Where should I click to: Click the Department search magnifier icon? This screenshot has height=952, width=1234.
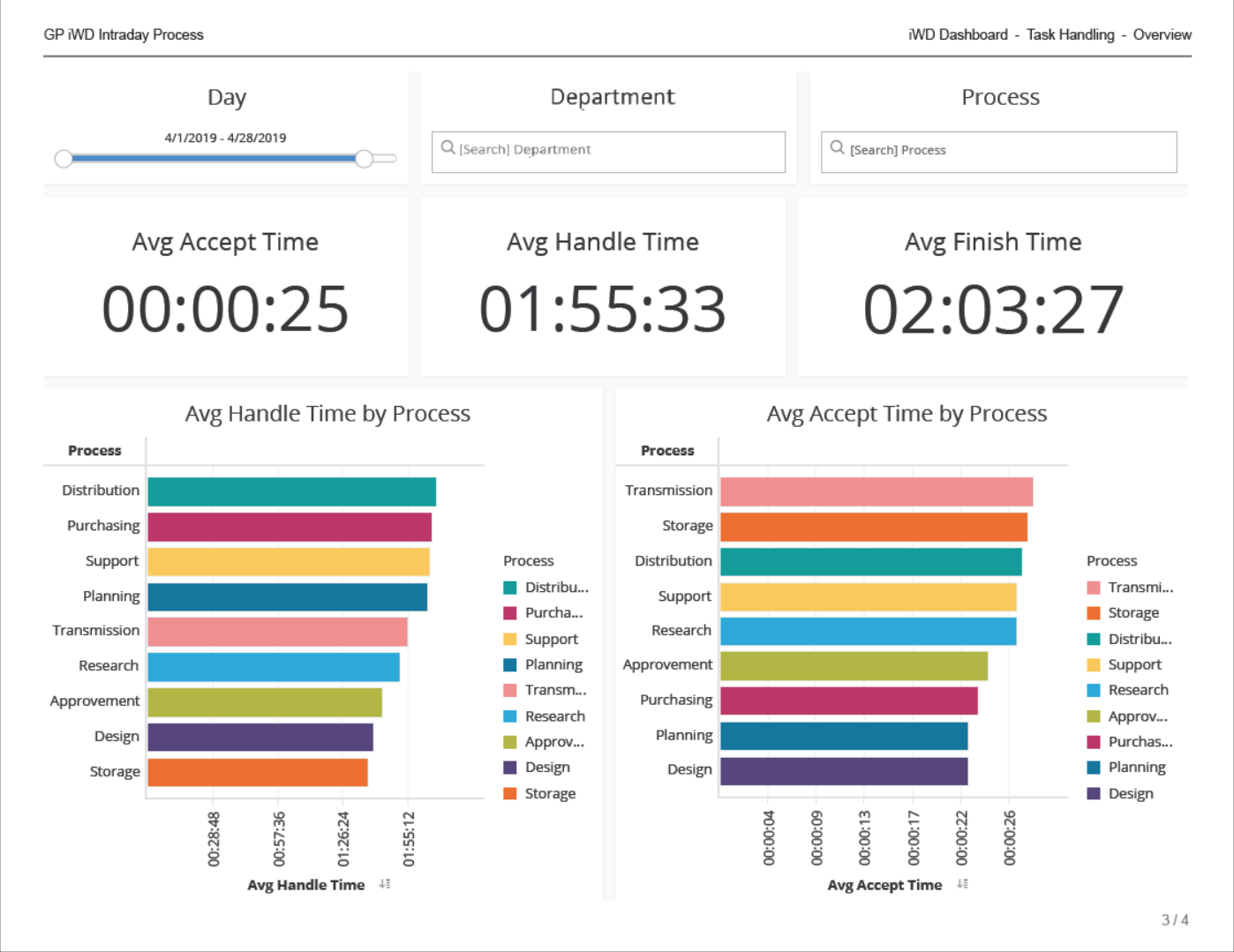click(448, 148)
